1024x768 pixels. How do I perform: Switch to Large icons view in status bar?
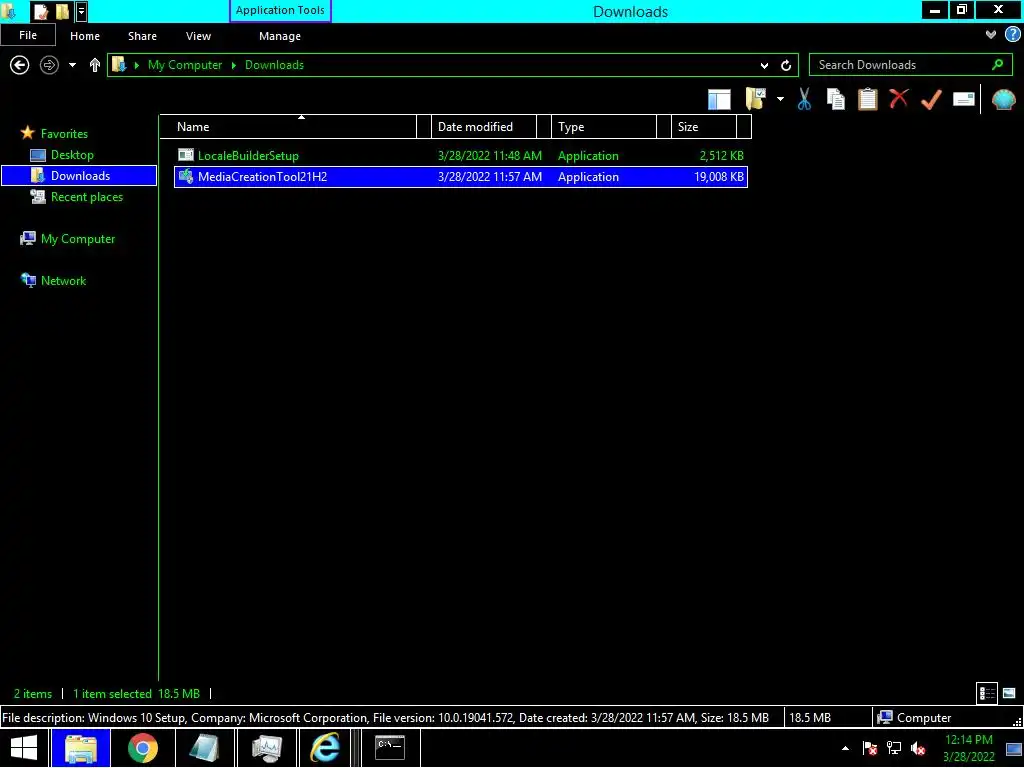[x=1009, y=694]
